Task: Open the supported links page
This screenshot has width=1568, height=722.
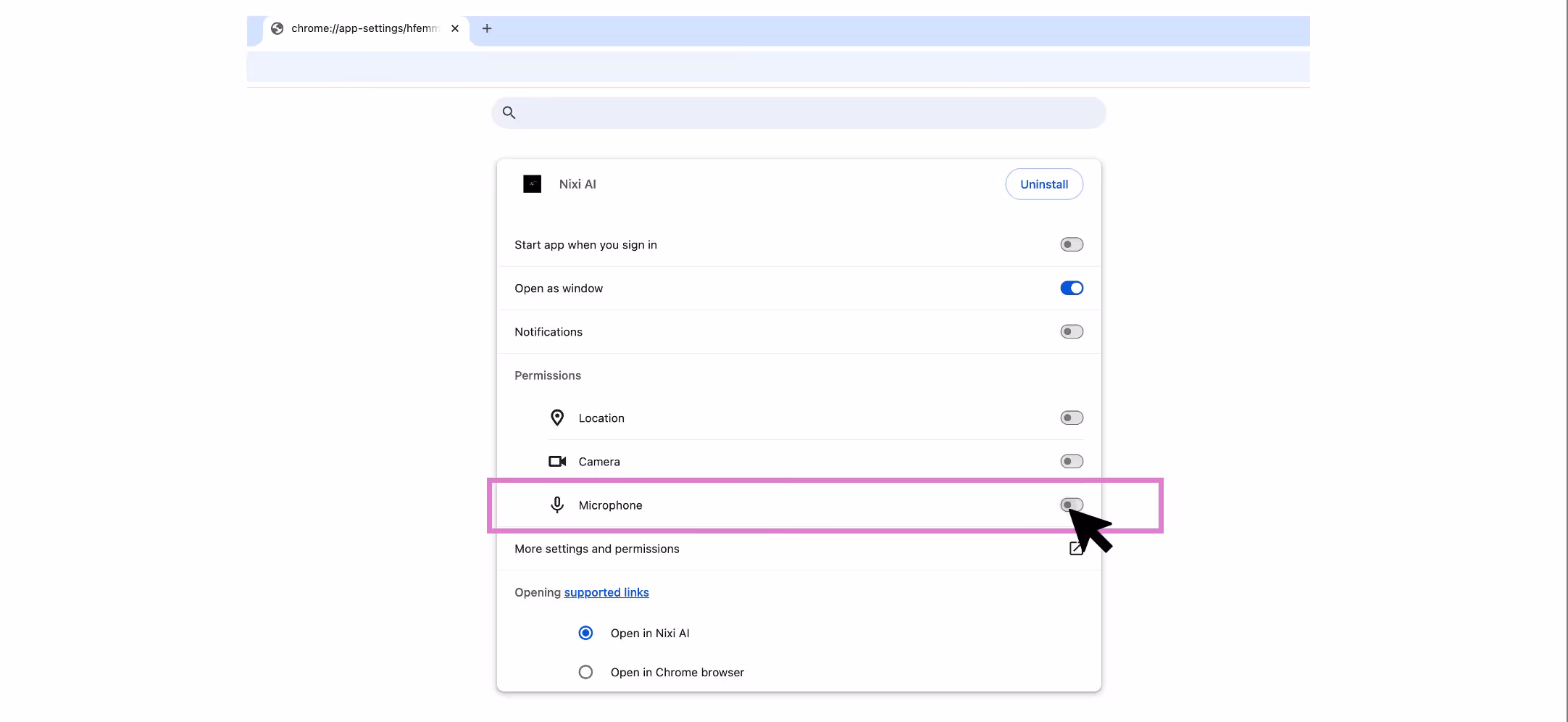Action: pyautogui.click(x=606, y=592)
